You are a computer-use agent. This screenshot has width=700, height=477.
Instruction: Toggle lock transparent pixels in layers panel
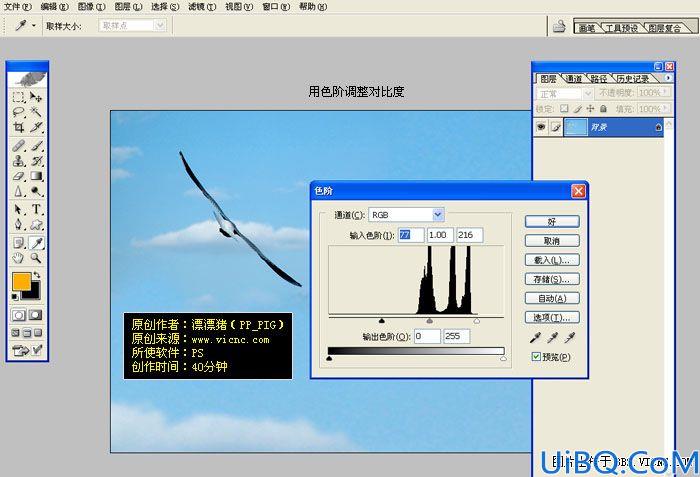[x=564, y=109]
